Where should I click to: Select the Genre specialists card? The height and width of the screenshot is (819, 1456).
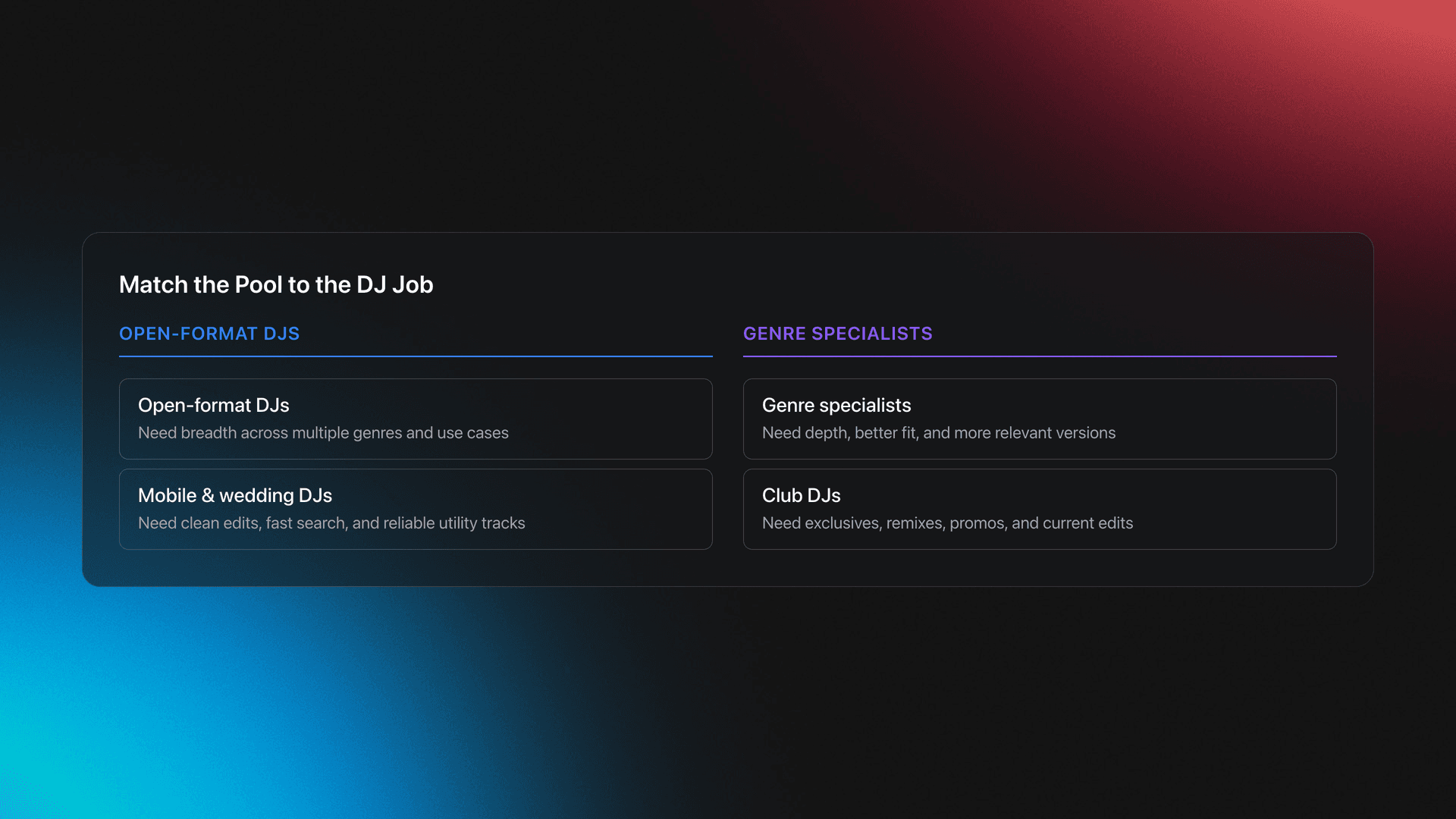point(1040,418)
